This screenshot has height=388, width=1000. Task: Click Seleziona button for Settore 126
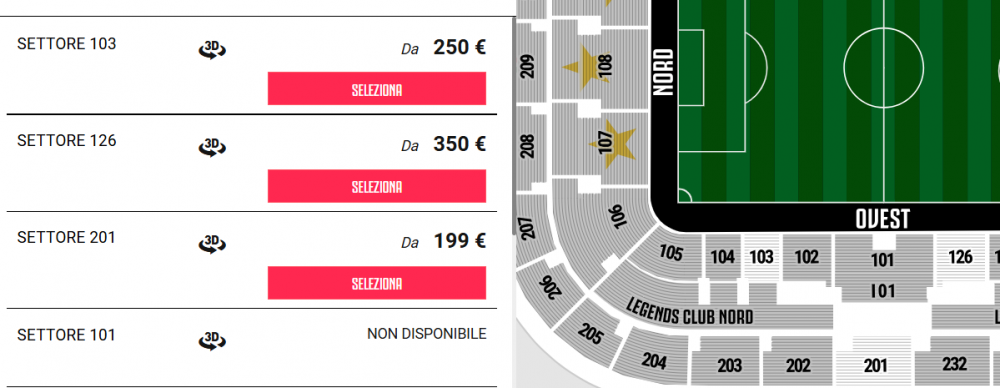(x=377, y=186)
